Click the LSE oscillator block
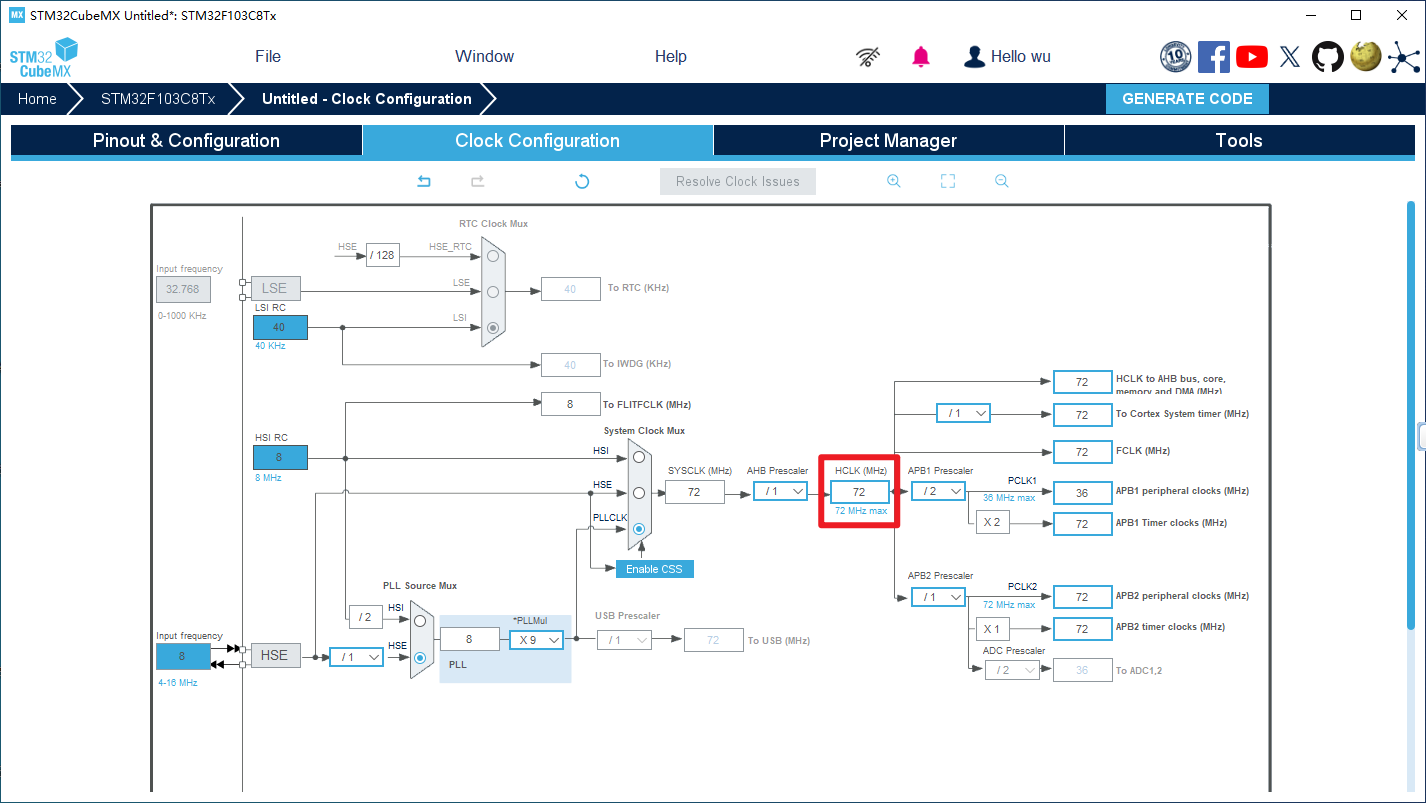 [x=275, y=288]
